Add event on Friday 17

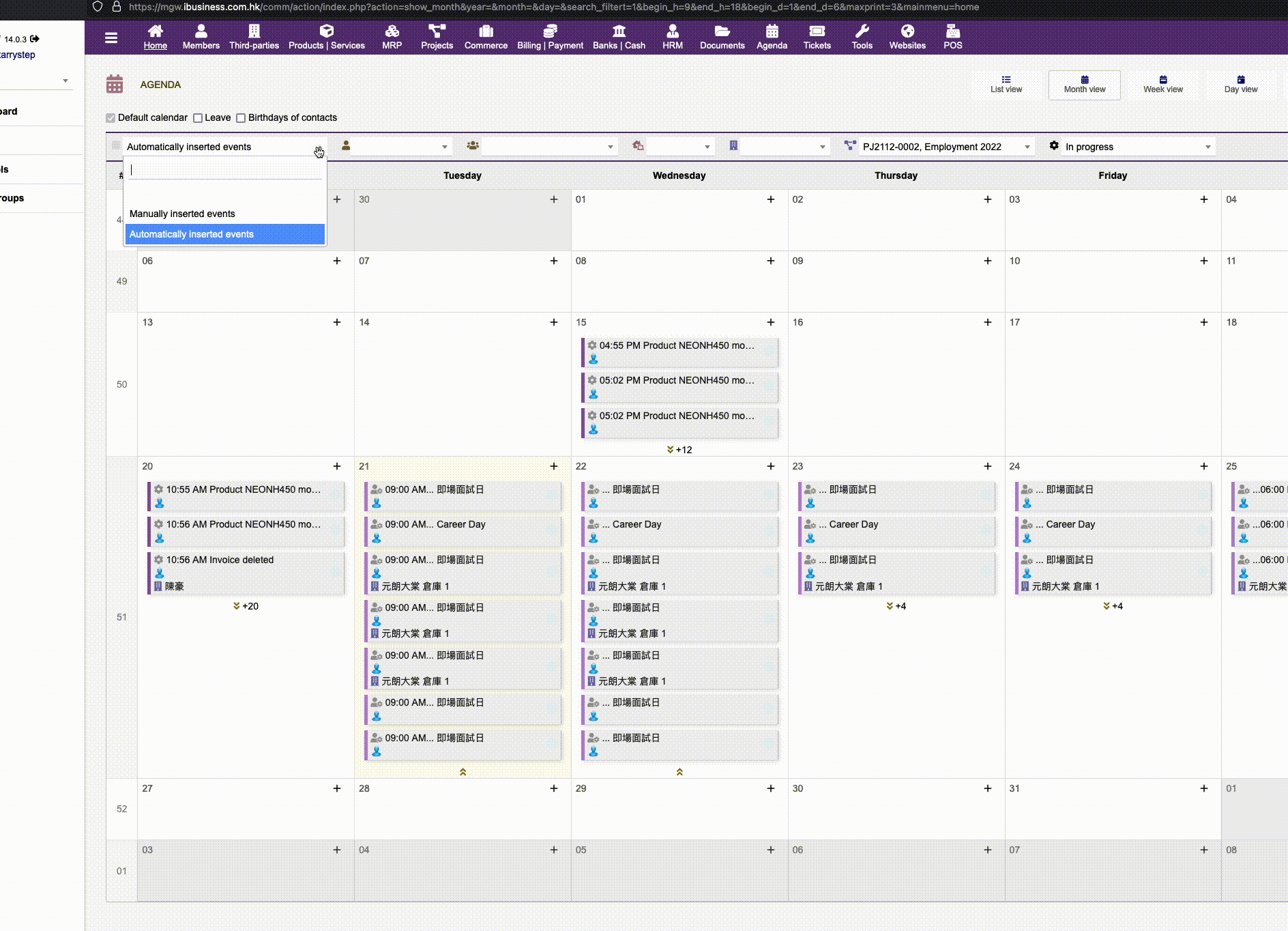(1204, 322)
